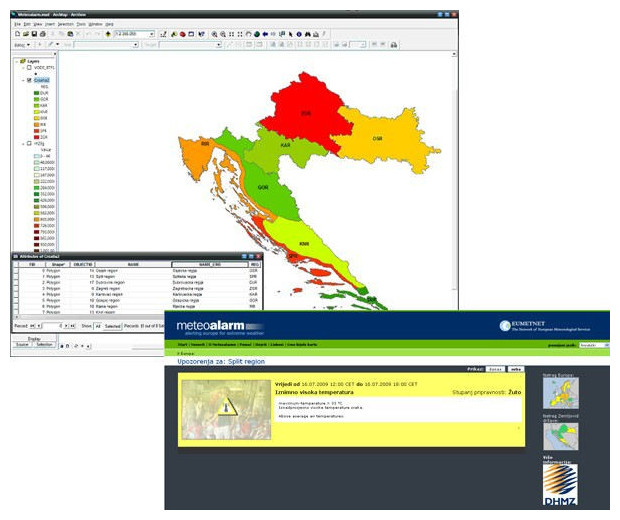This screenshot has height=520, width=620.
Task: Click the Start link on meteoalarm menu
Action: coord(182,344)
